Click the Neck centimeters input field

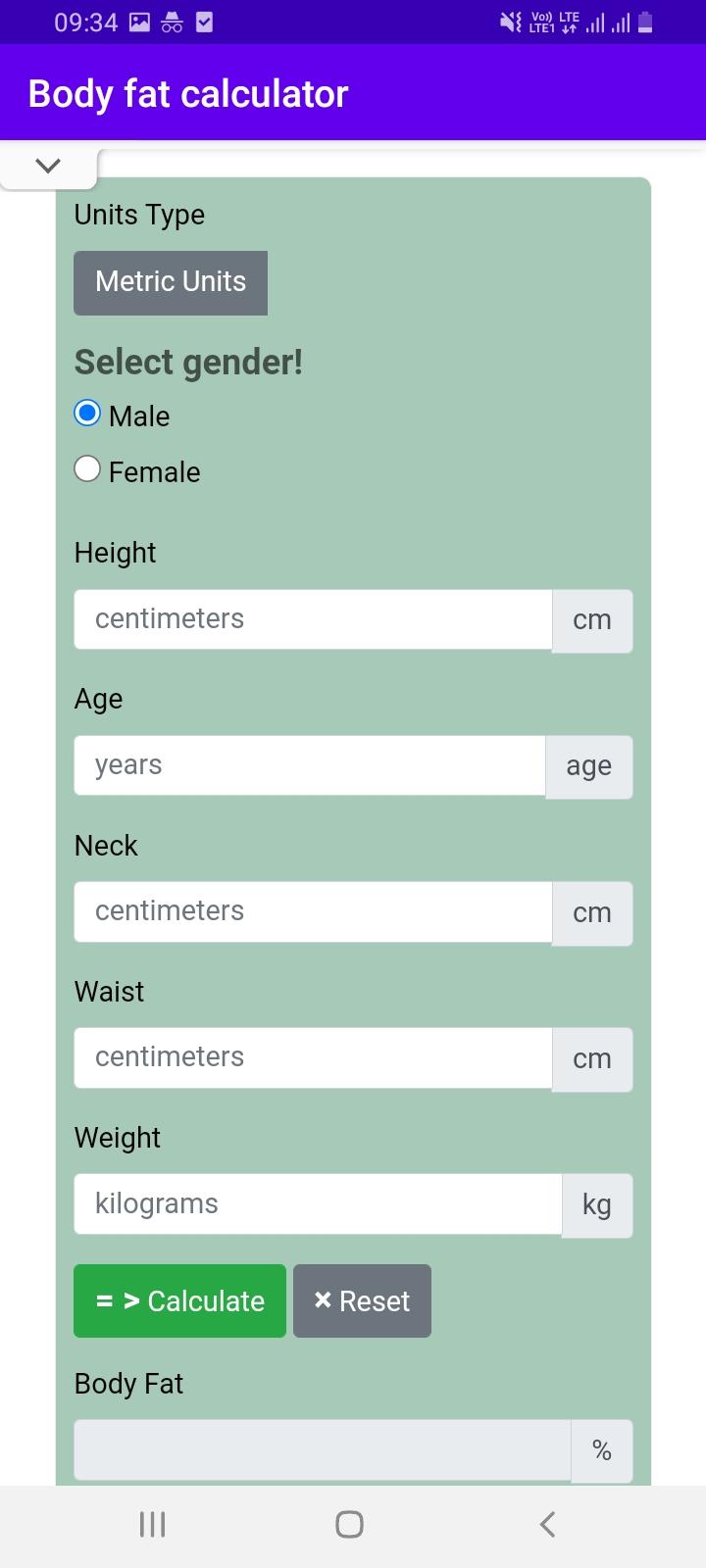[313, 911]
